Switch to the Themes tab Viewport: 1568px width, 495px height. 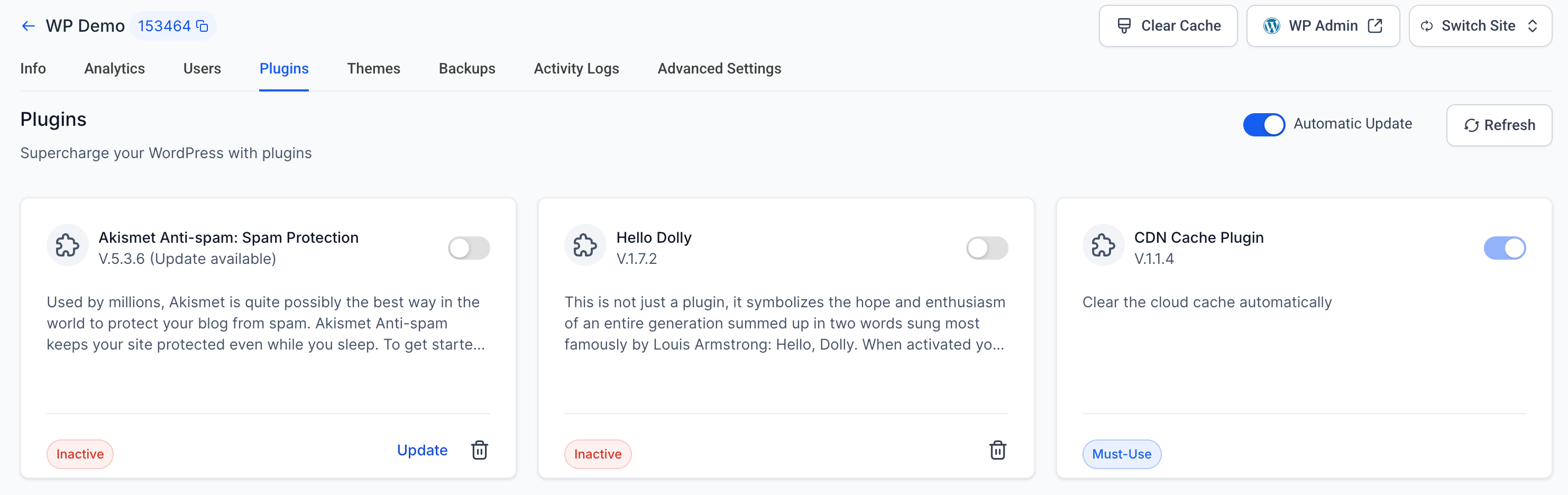point(373,68)
